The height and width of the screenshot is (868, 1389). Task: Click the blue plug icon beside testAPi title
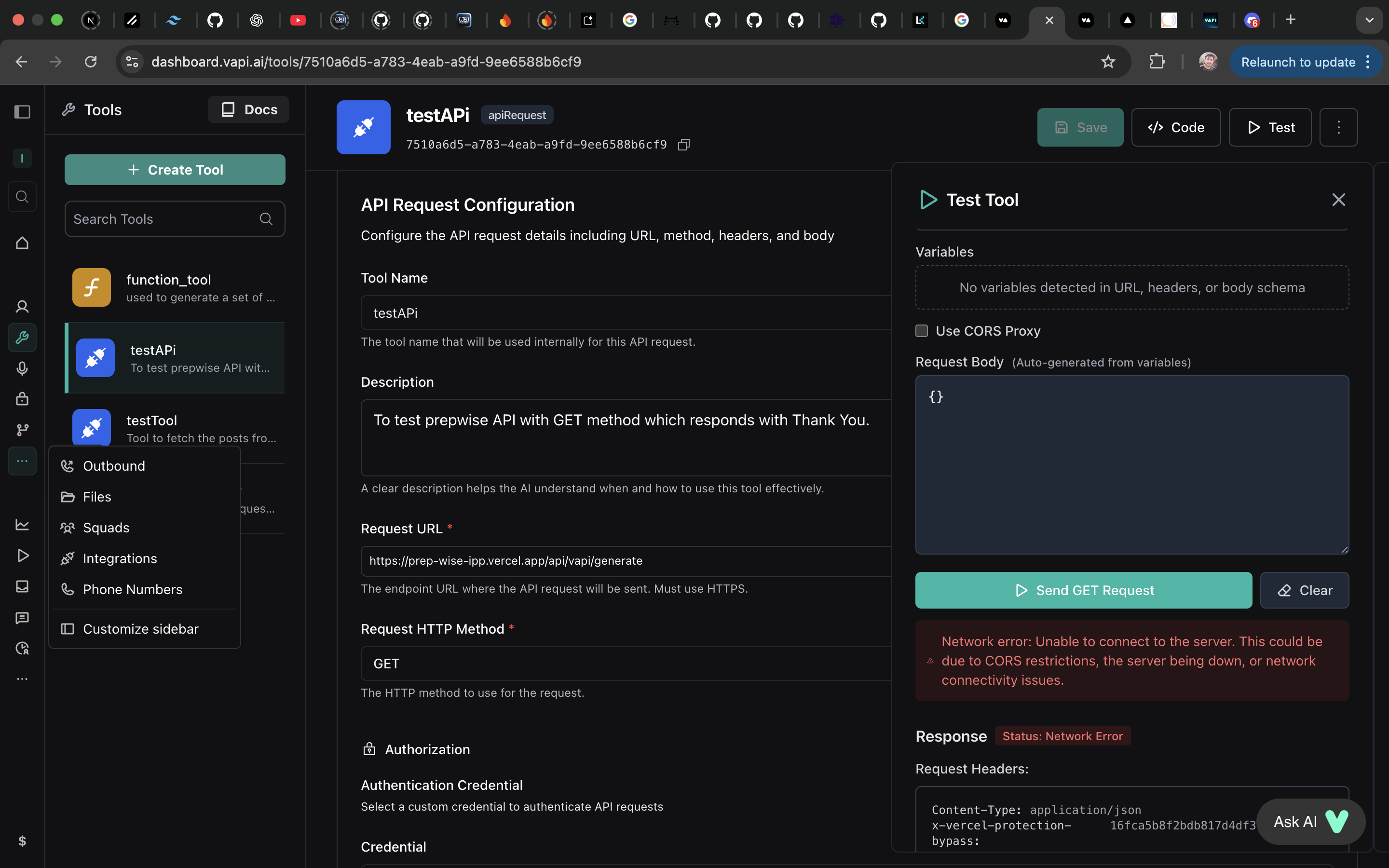[x=363, y=127]
